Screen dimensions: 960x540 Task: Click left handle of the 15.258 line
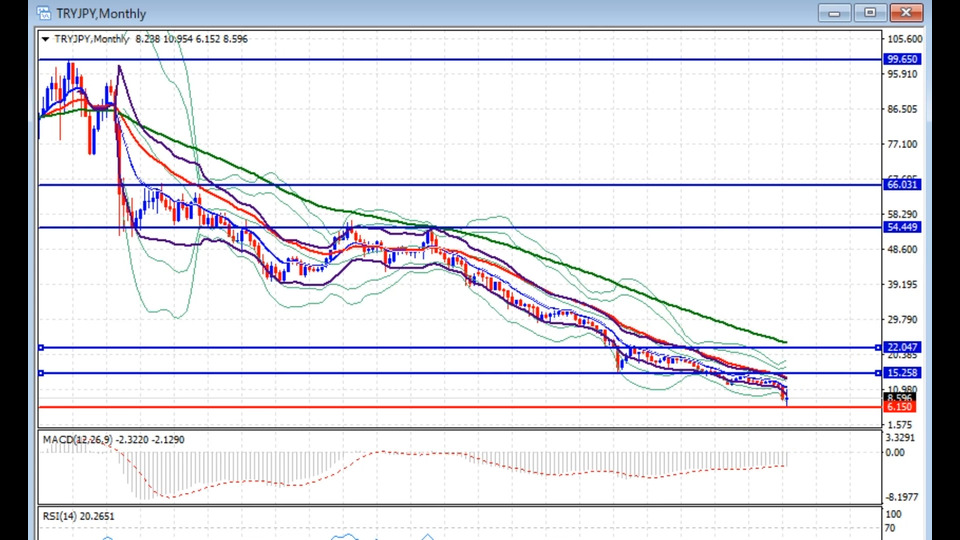41,373
